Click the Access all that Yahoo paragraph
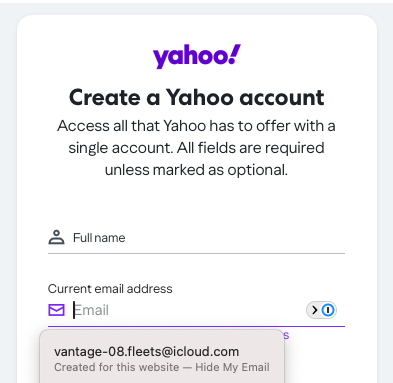393x383 pixels. [x=196, y=148]
